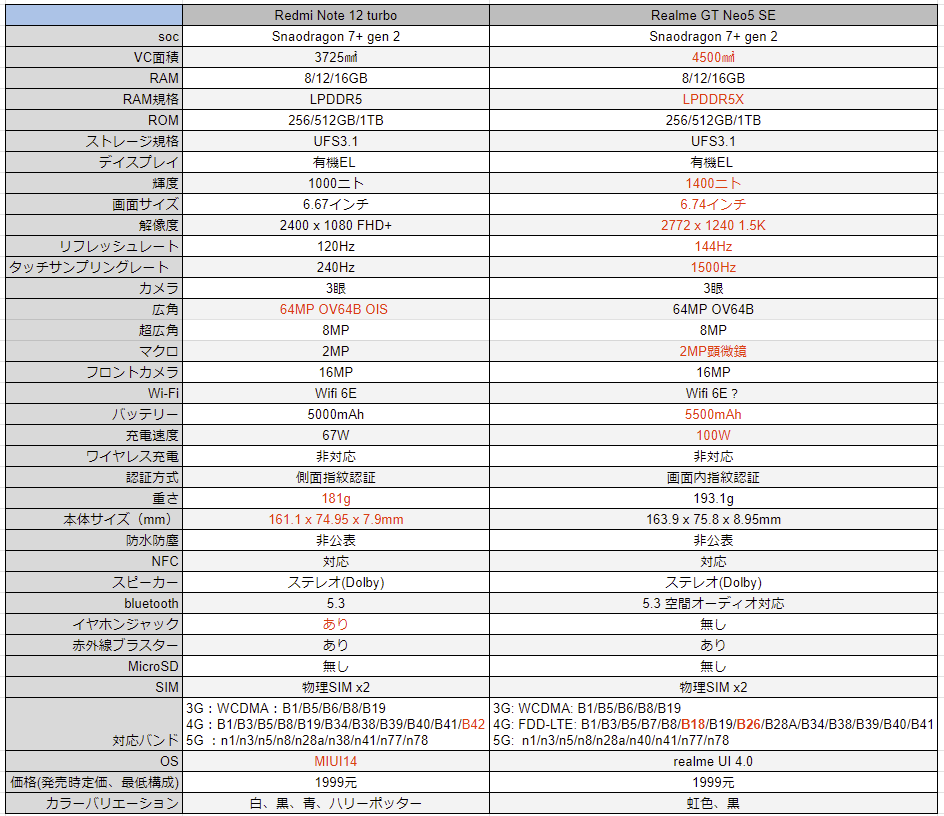Select the '100W' charging cell
Screen dimensions: 944x816
pyautogui.click(x=713, y=435)
